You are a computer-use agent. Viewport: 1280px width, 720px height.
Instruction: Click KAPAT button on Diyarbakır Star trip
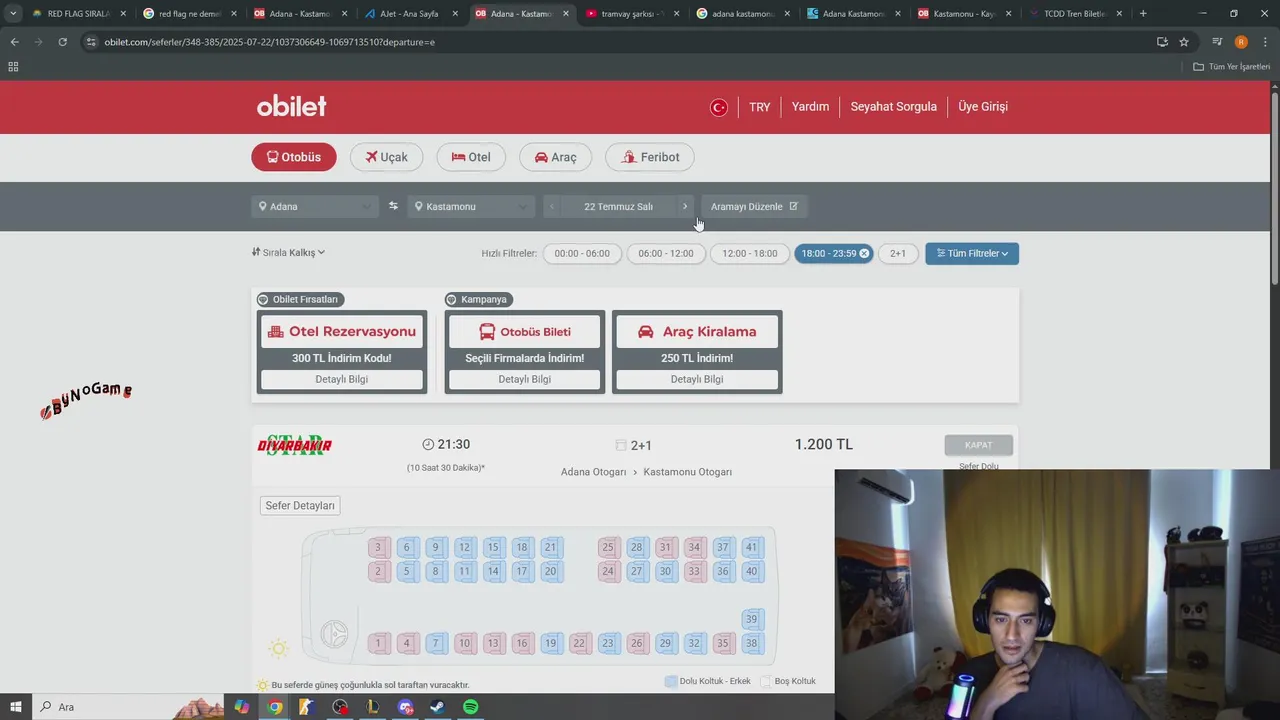[x=978, y=445]
